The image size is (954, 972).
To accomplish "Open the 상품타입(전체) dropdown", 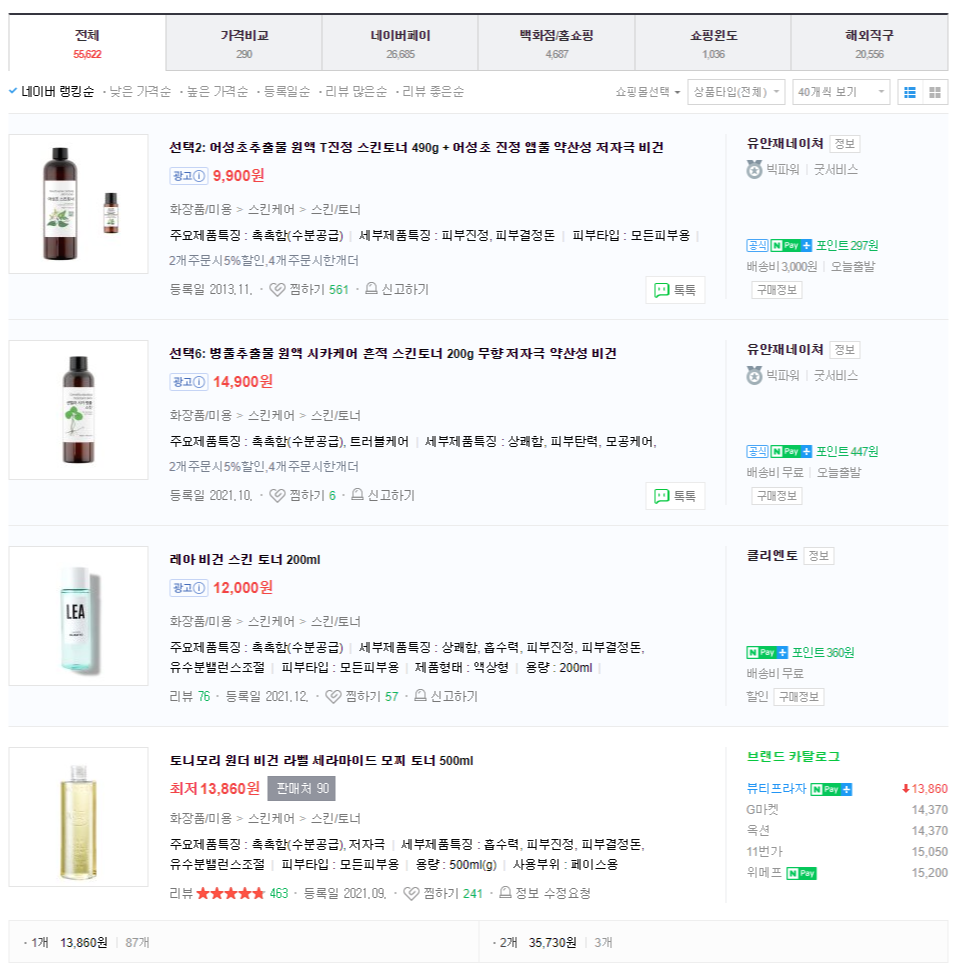I will point(736,92).
